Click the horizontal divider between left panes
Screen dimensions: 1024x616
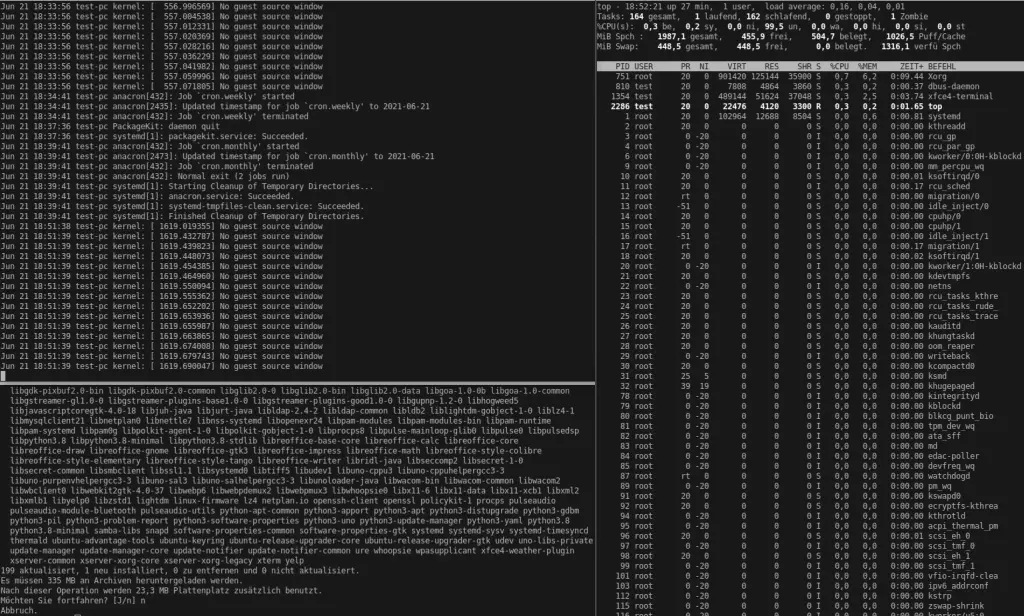pyautogui.click(x=298, y=383)
